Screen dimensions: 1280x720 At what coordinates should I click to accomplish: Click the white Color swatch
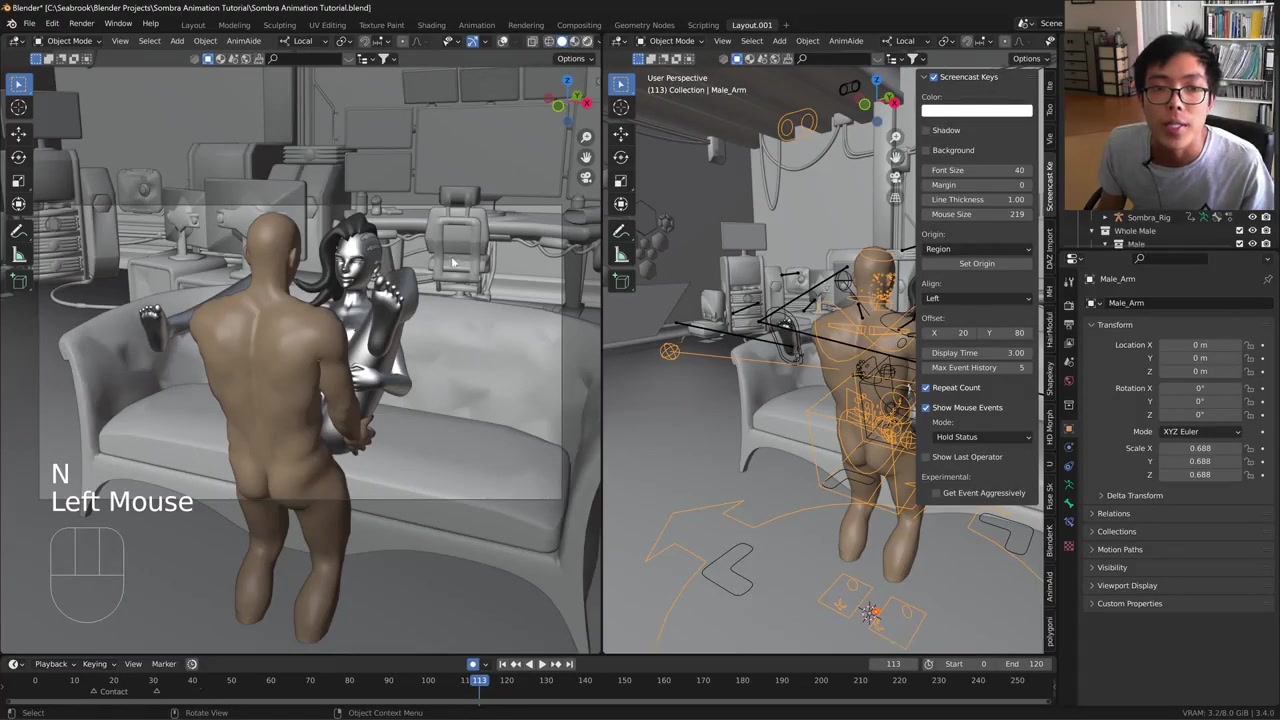coord(977,111)
